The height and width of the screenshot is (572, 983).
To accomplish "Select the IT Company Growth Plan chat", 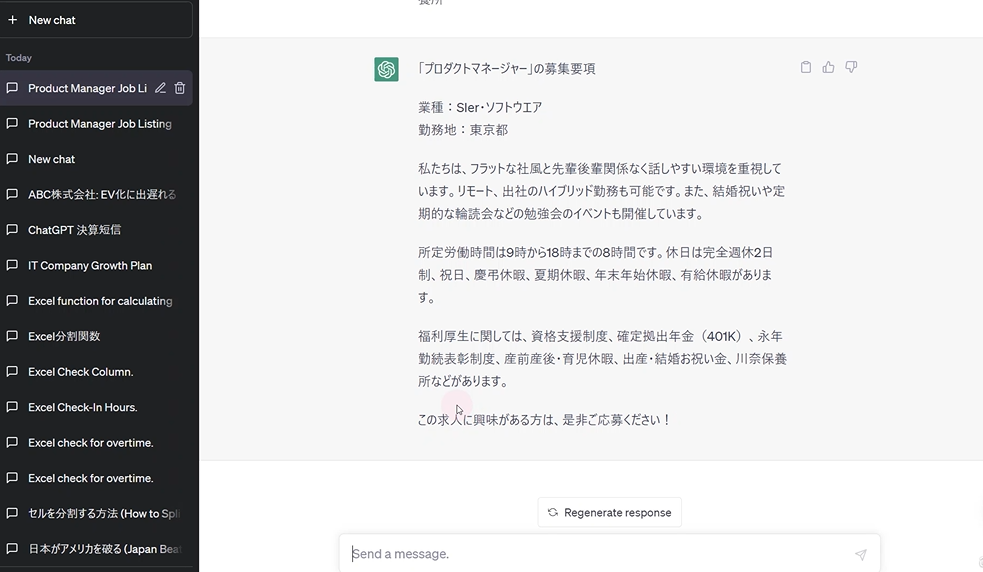I will (90, 266).
